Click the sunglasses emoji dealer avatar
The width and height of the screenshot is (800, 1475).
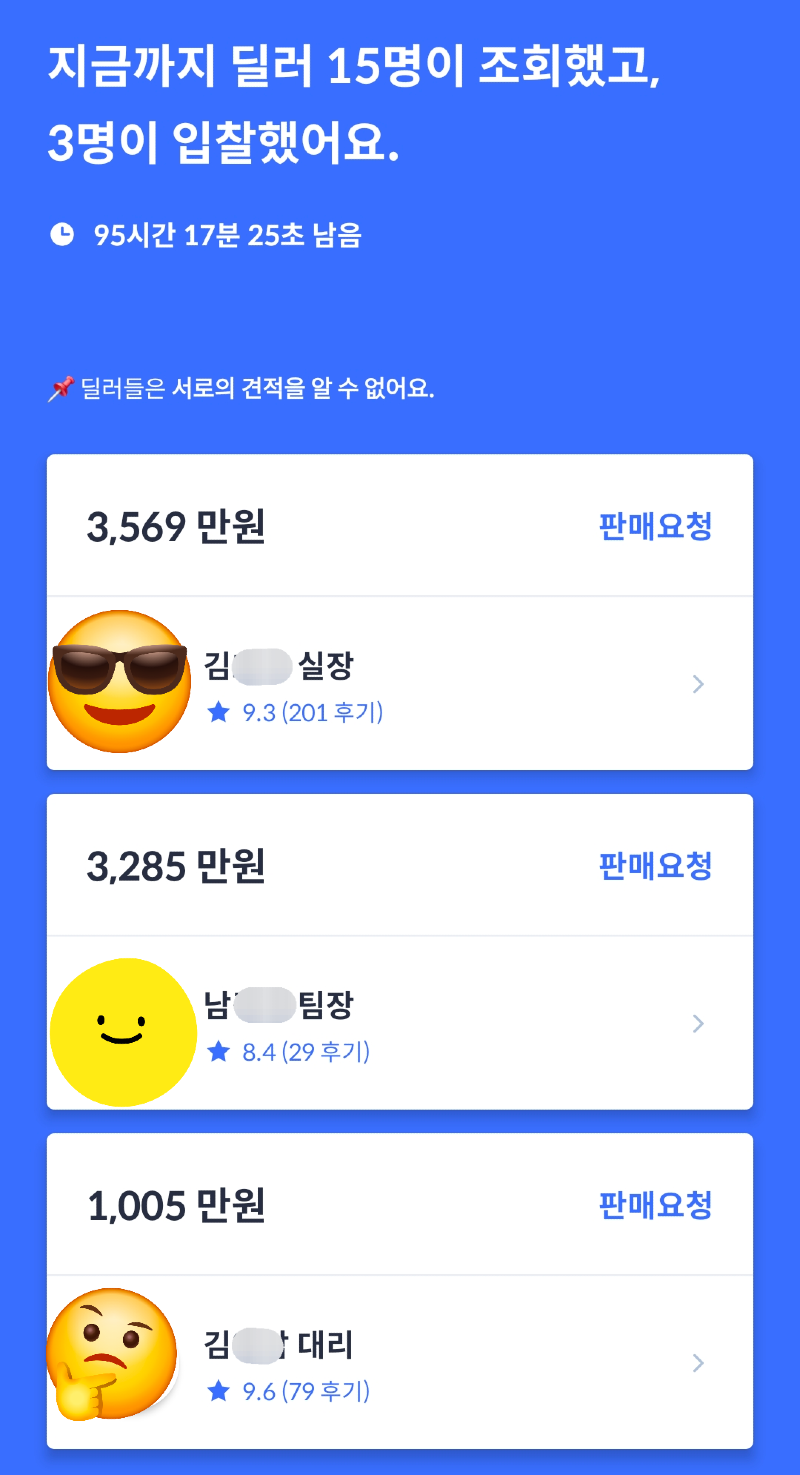[120, 682]
